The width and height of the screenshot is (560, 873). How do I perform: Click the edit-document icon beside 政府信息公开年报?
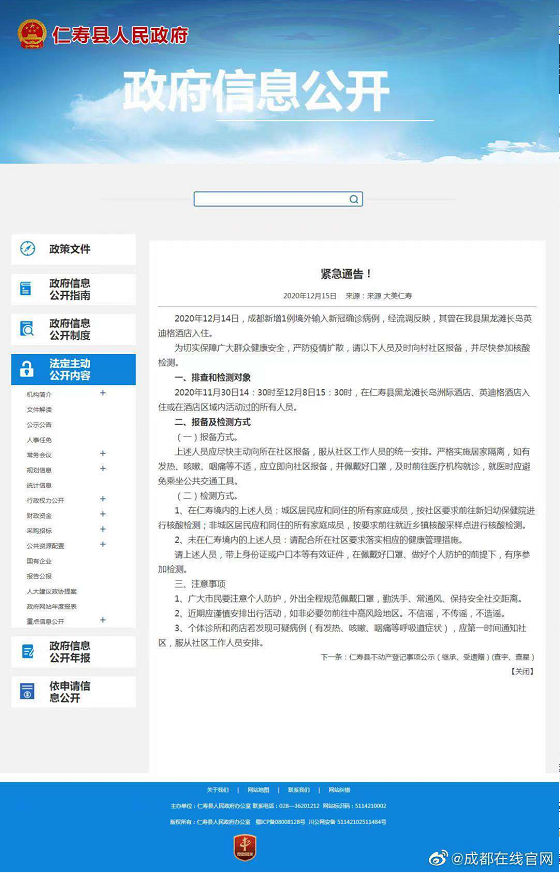(27, 651)
